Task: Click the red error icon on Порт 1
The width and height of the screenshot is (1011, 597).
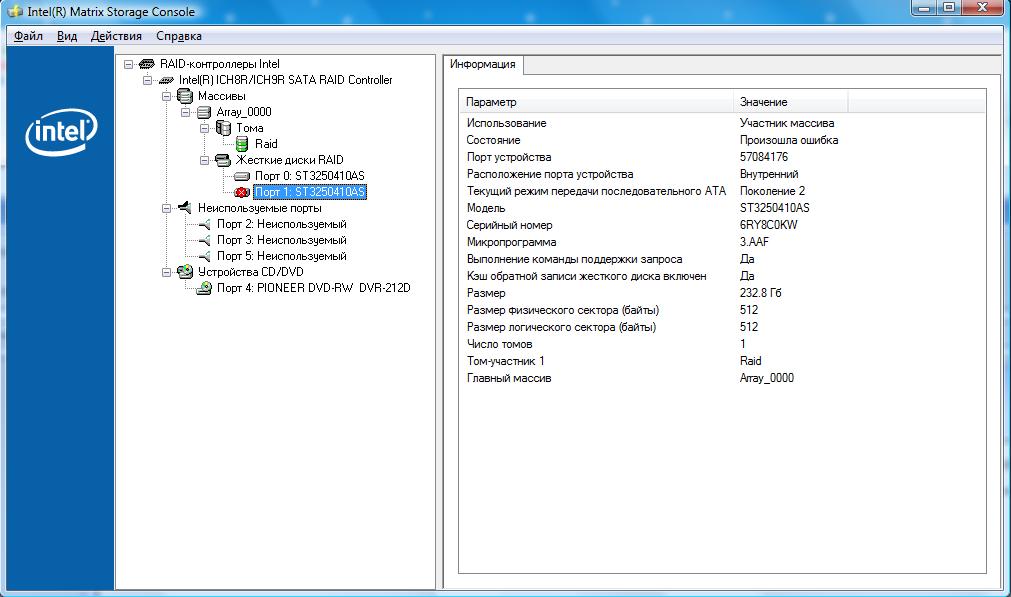Action: 242,192
